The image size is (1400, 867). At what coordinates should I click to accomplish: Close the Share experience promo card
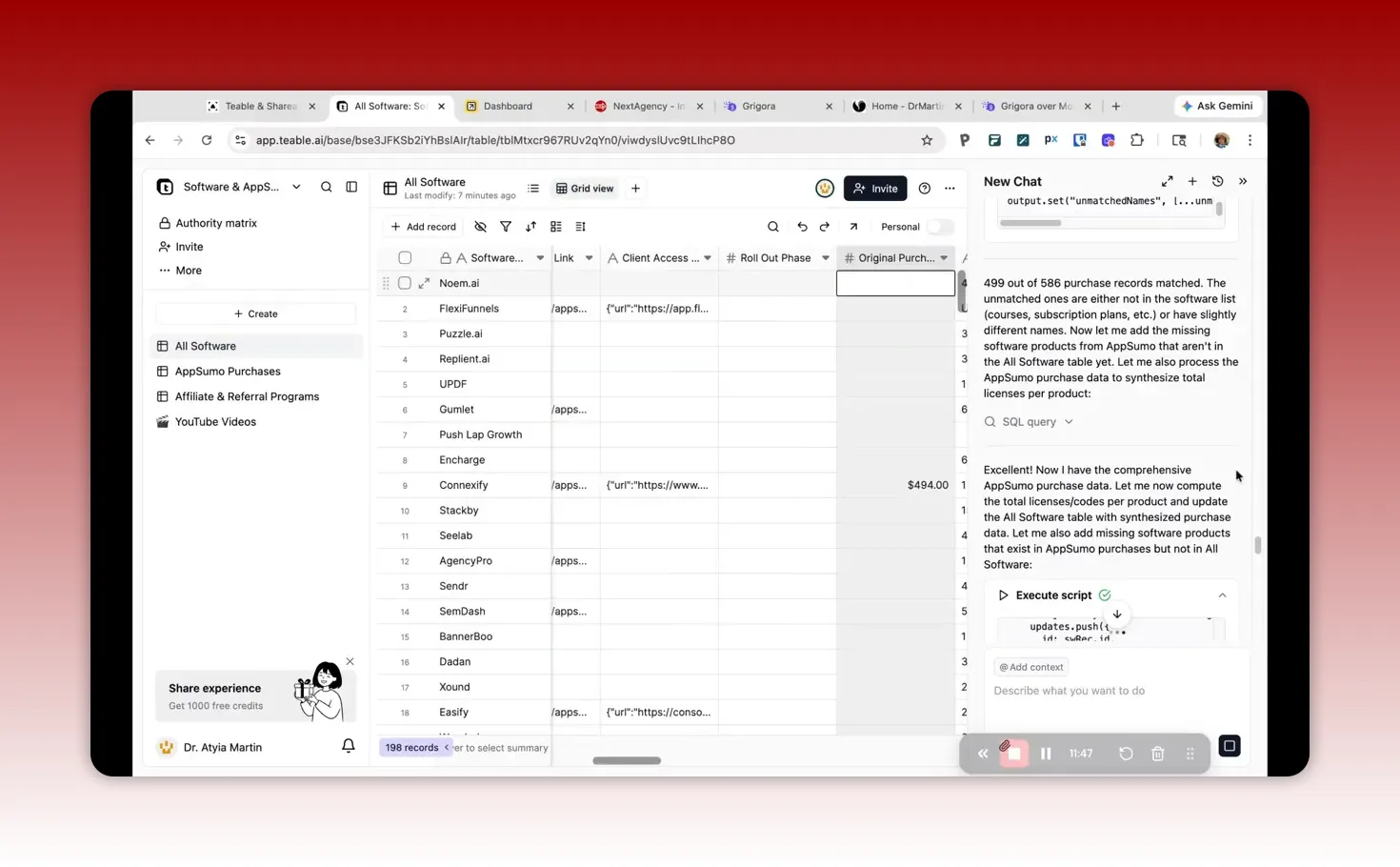[x=350, y=661]
